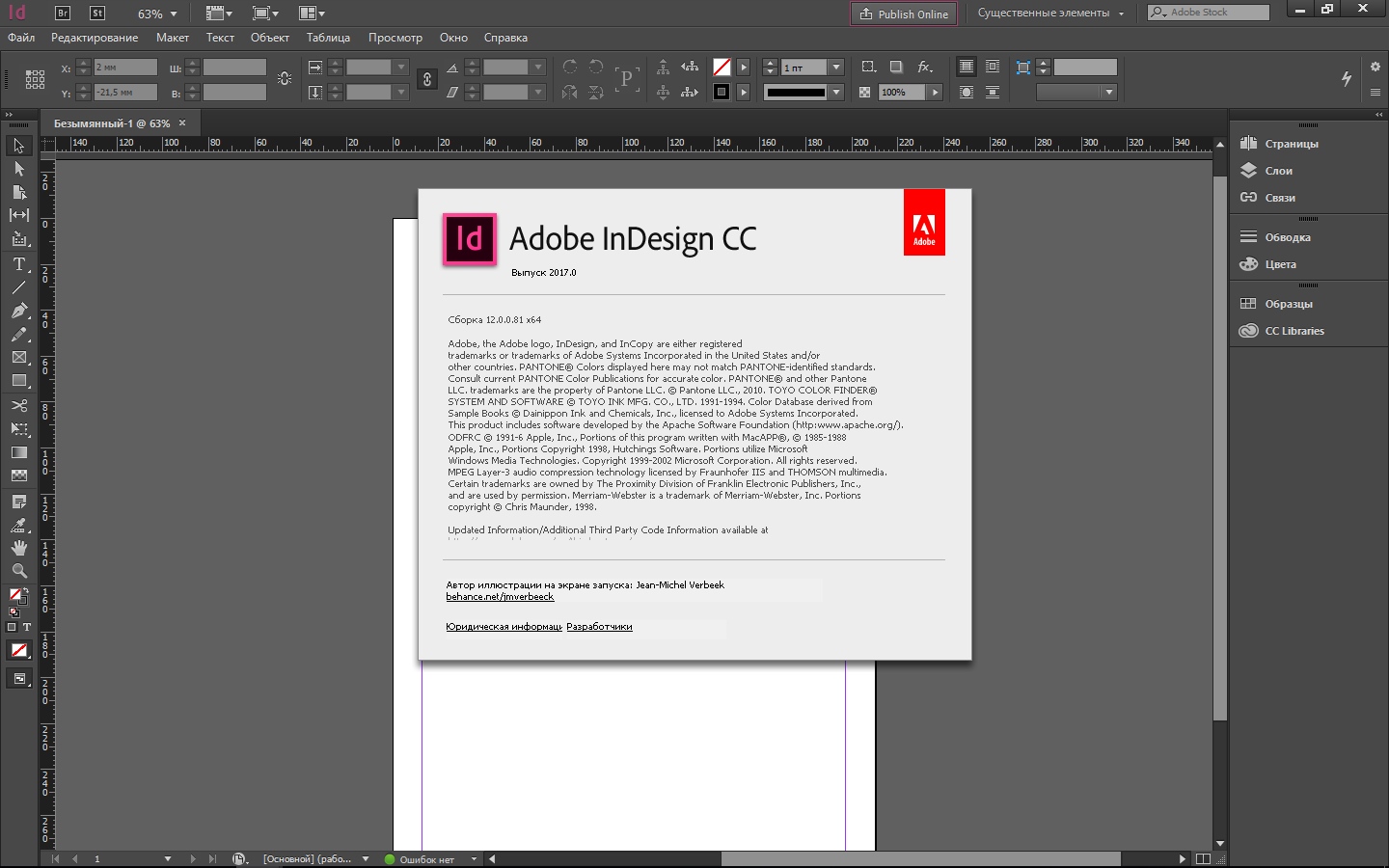The height and width of the screenshot is (868, 1389).
Task: Enable jump object text wrap
Action: 993,92
